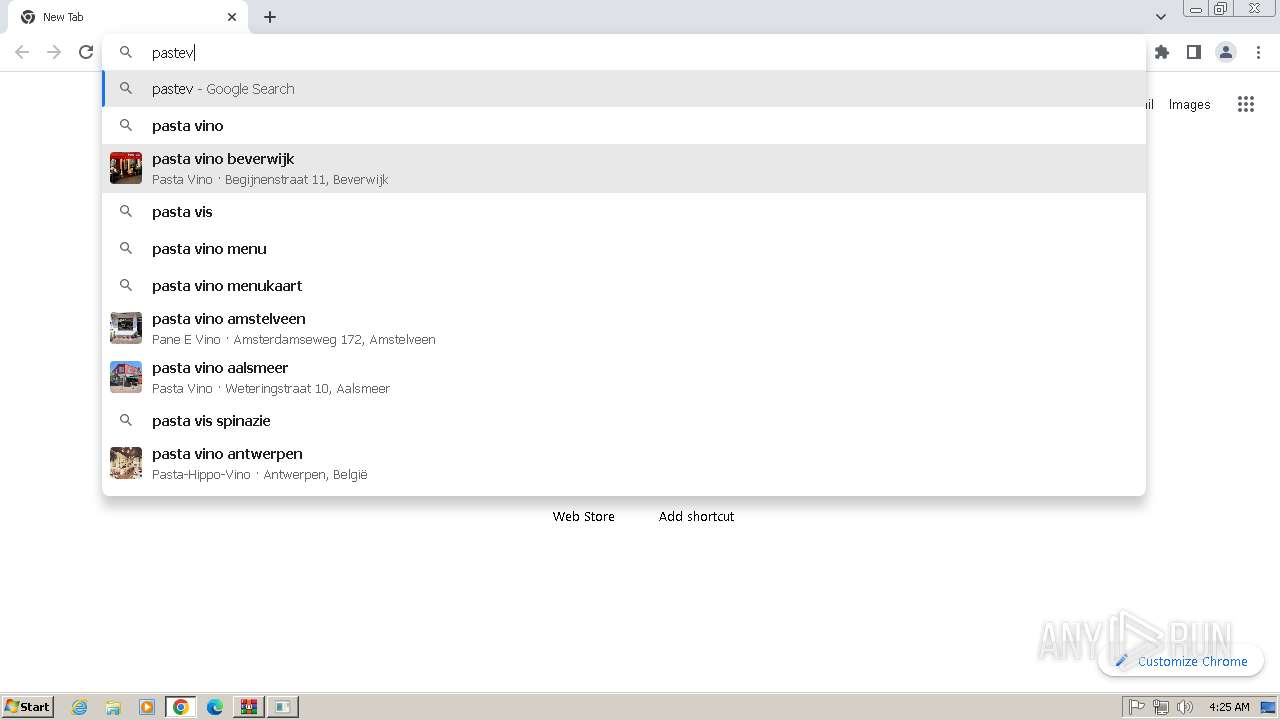Click the Amstelveen restaurant thumbnail
The image size is (1280, 720).
click(x=126, y=328)
